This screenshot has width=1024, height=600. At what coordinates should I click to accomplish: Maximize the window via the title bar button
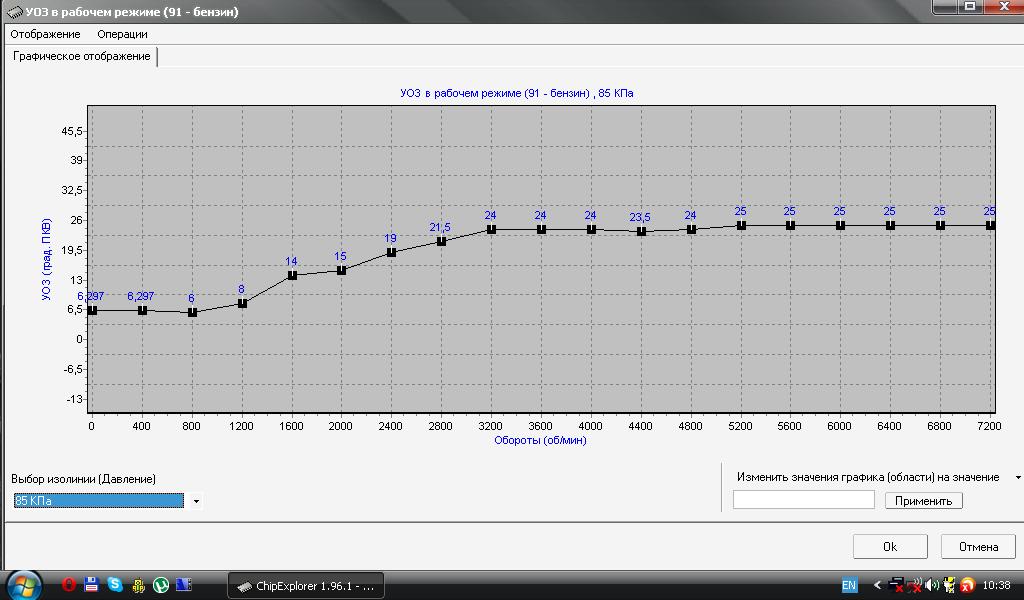click(x=970, y=7)
